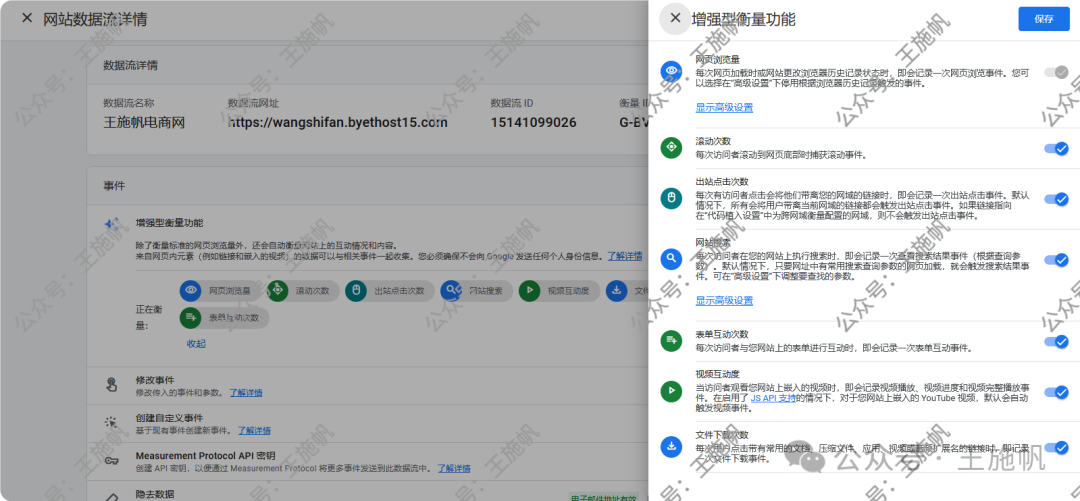1080x501 pixels.
Task: Click the 视频互动度 chip in 正在衡量
Action: (x=559, y=291)
